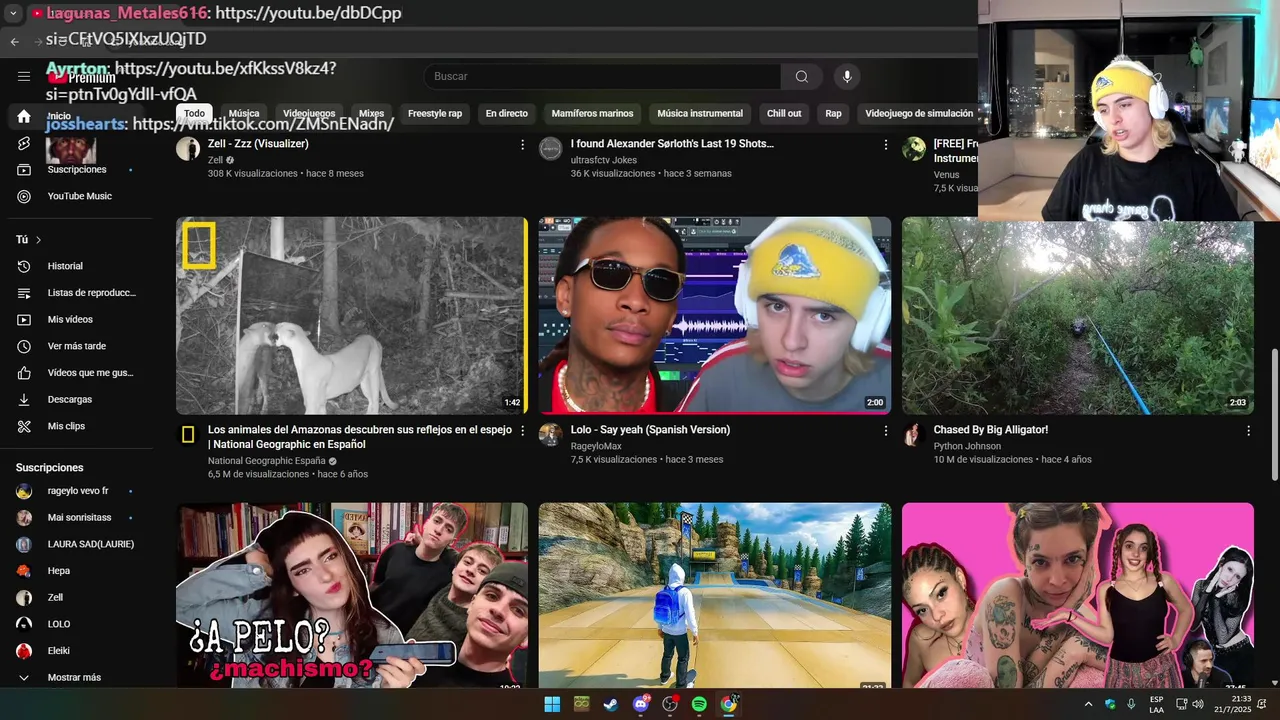This screenshot has height=720, width=1280.
Task: Expand the Tú section chevron
Action: click(38, 240)
